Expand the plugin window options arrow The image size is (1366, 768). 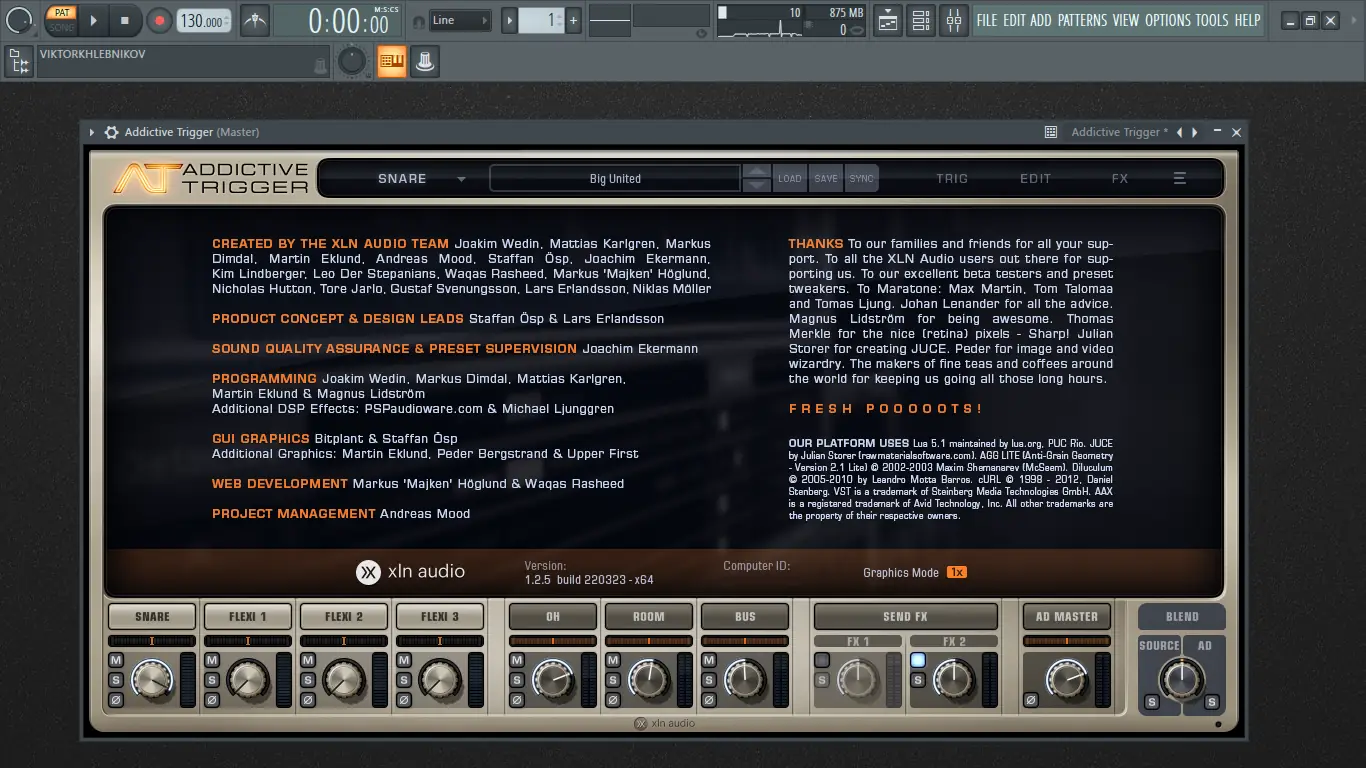pyautogui.click(x=92, y=132)
